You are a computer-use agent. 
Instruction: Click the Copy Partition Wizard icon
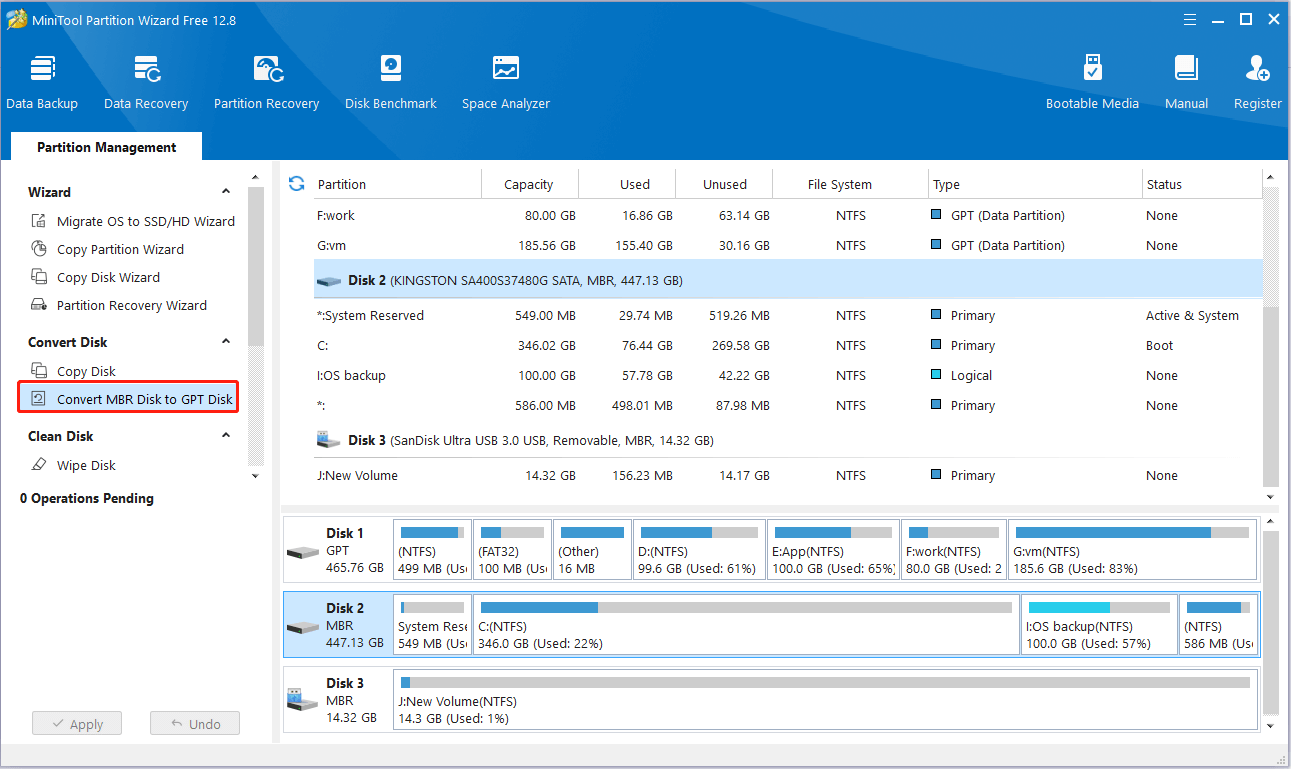[x=39, y=249]
